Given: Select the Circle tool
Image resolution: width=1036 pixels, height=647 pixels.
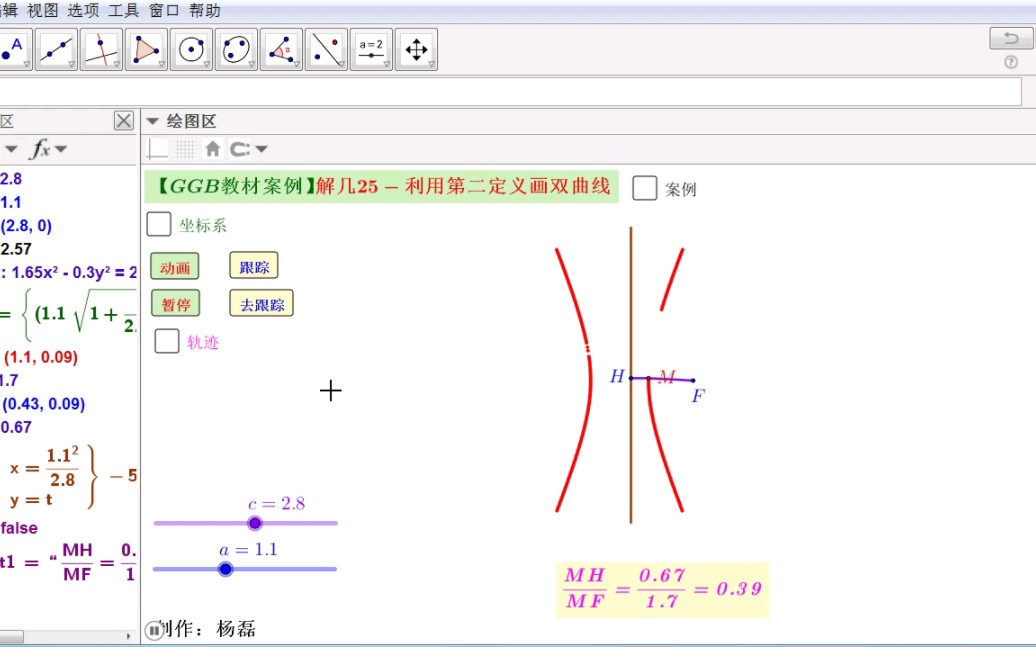Looking at the screenshot, I should (191, 48).
